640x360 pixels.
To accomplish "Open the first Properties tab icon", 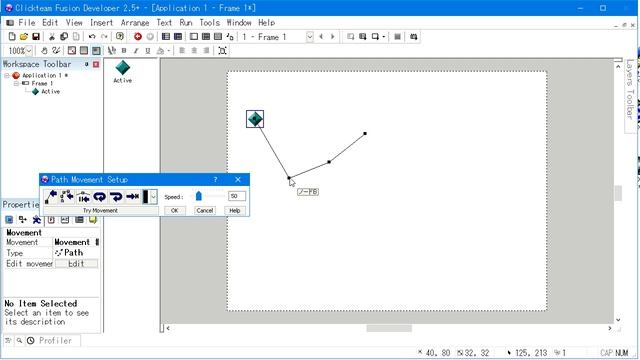I will point(9,220).
